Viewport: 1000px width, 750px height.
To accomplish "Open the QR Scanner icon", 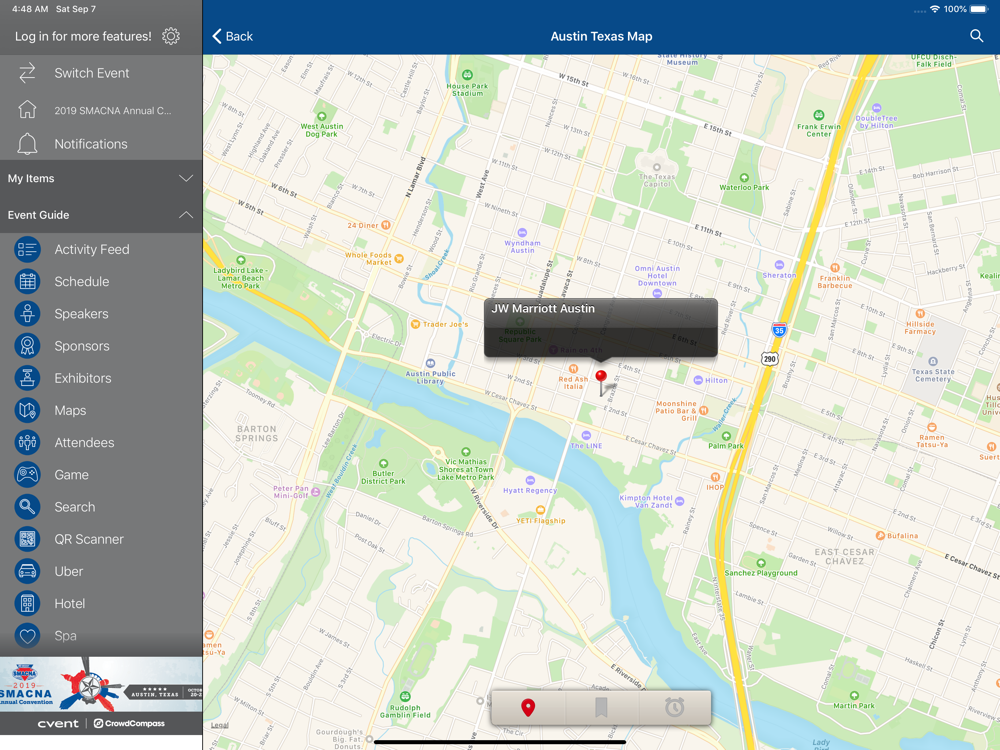I will click(x=27, y=539).
